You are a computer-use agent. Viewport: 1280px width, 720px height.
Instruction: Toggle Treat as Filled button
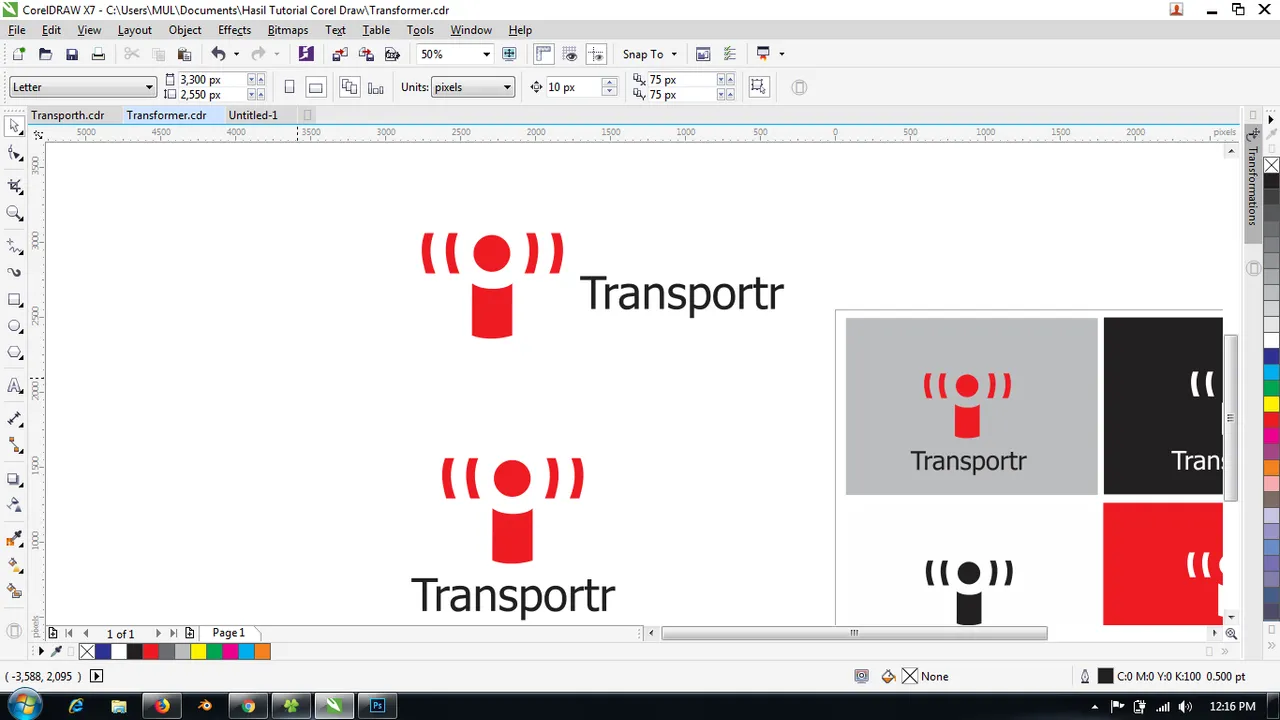coord(758,87)
